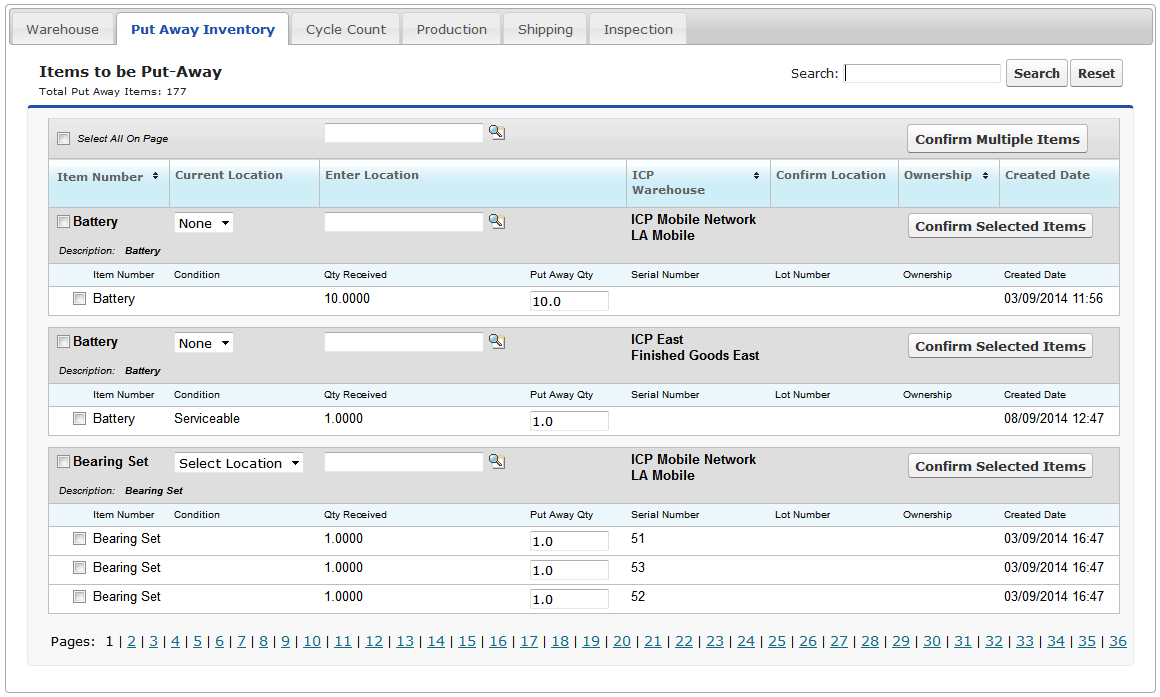Enable Select All On Page checkbox

click(x=64, y=139)
